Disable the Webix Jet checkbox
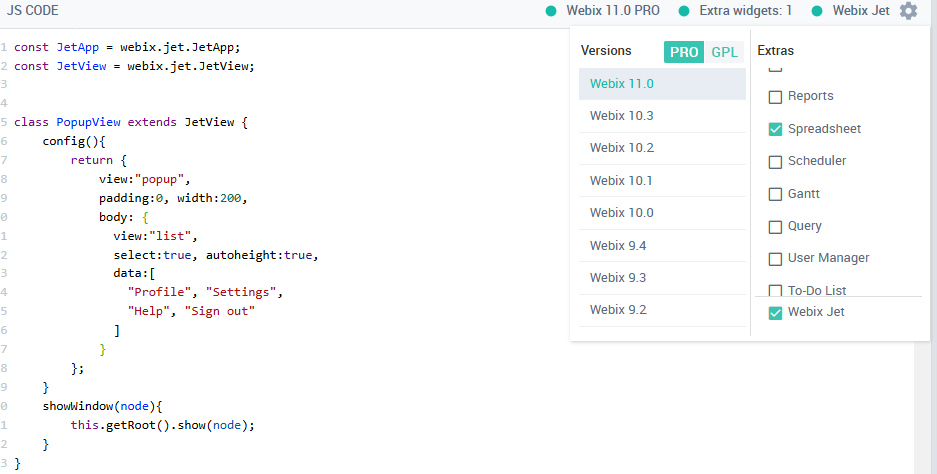Screen dimensions: 937x474 (775, 313)
